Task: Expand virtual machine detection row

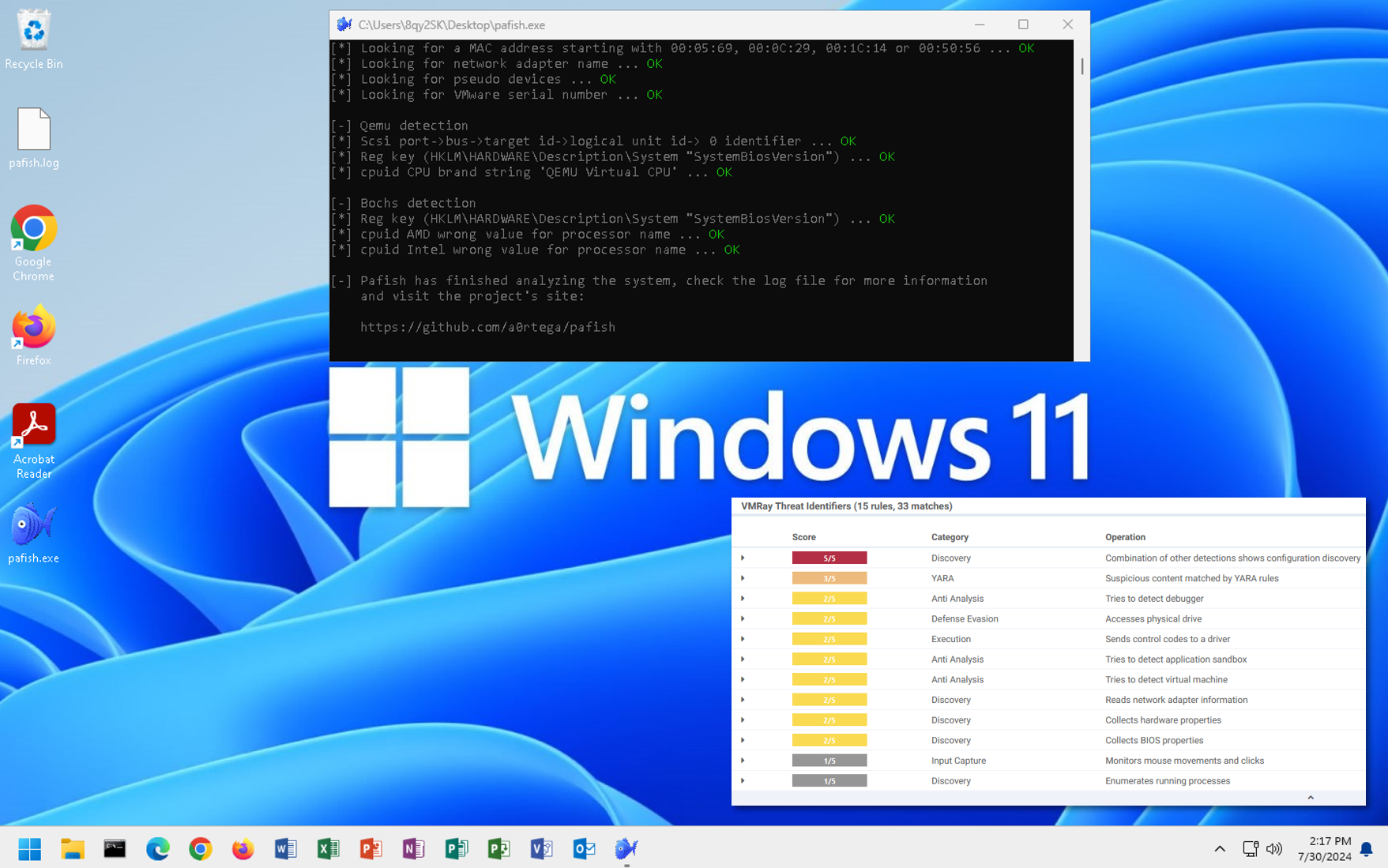Action: (743, 680)
